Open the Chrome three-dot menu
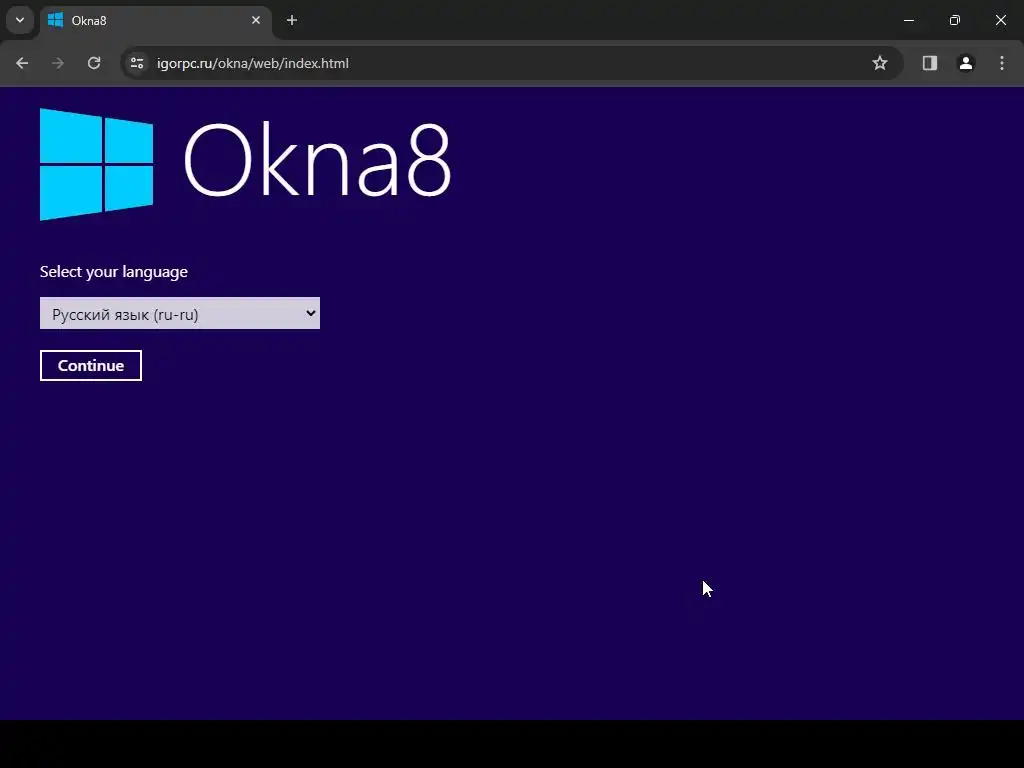Viewport: 1024px width, 768px height. [x=1002, y=63]
